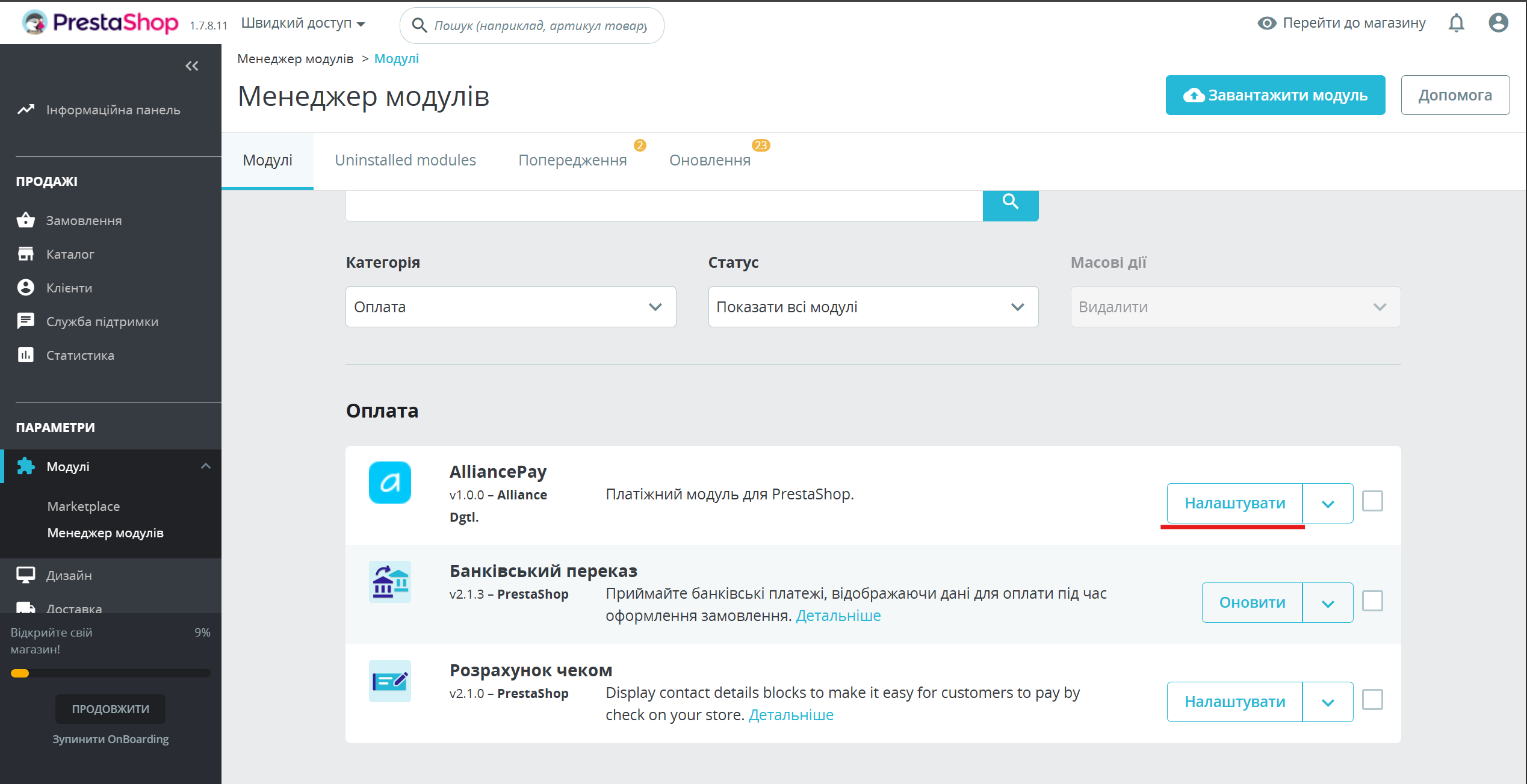Screen dimensions: 1527x784
Task: Open Статистика from sidebar chart icon
Action: point(25,355)
